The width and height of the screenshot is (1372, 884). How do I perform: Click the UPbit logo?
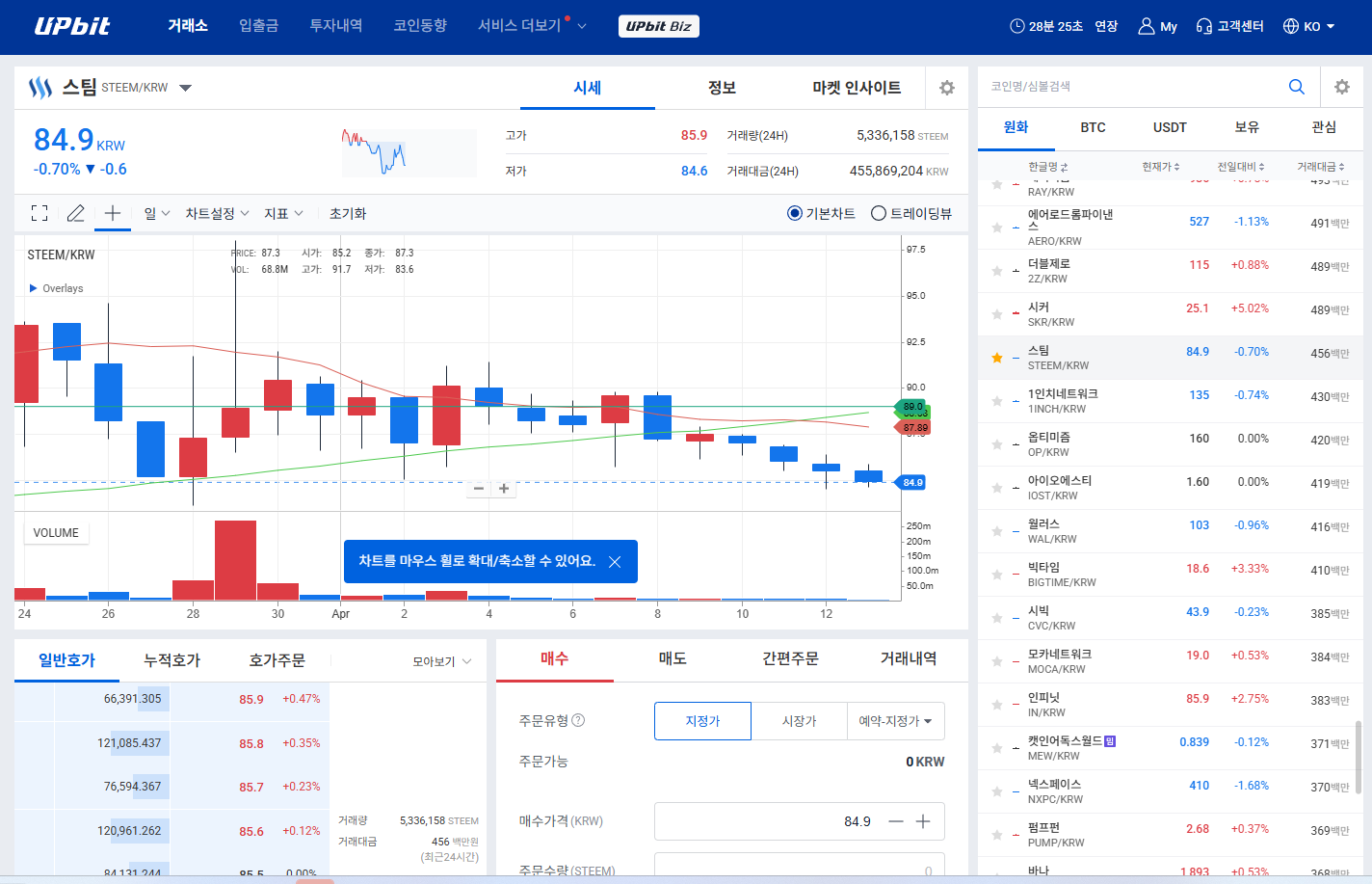pos(72,26)
